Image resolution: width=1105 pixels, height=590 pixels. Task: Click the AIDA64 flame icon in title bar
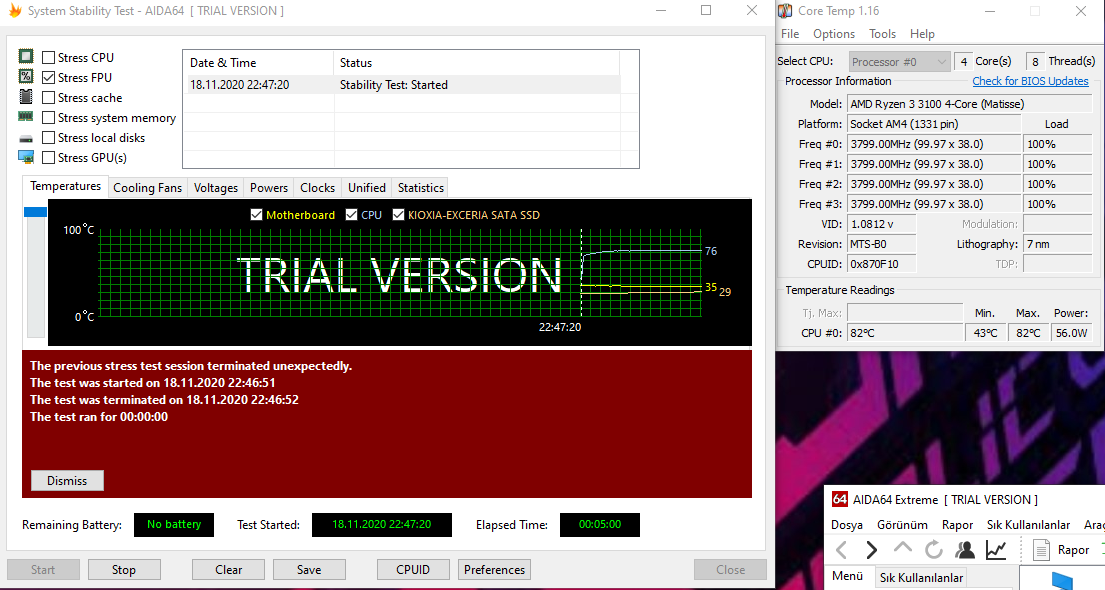[x=14, y=11]
